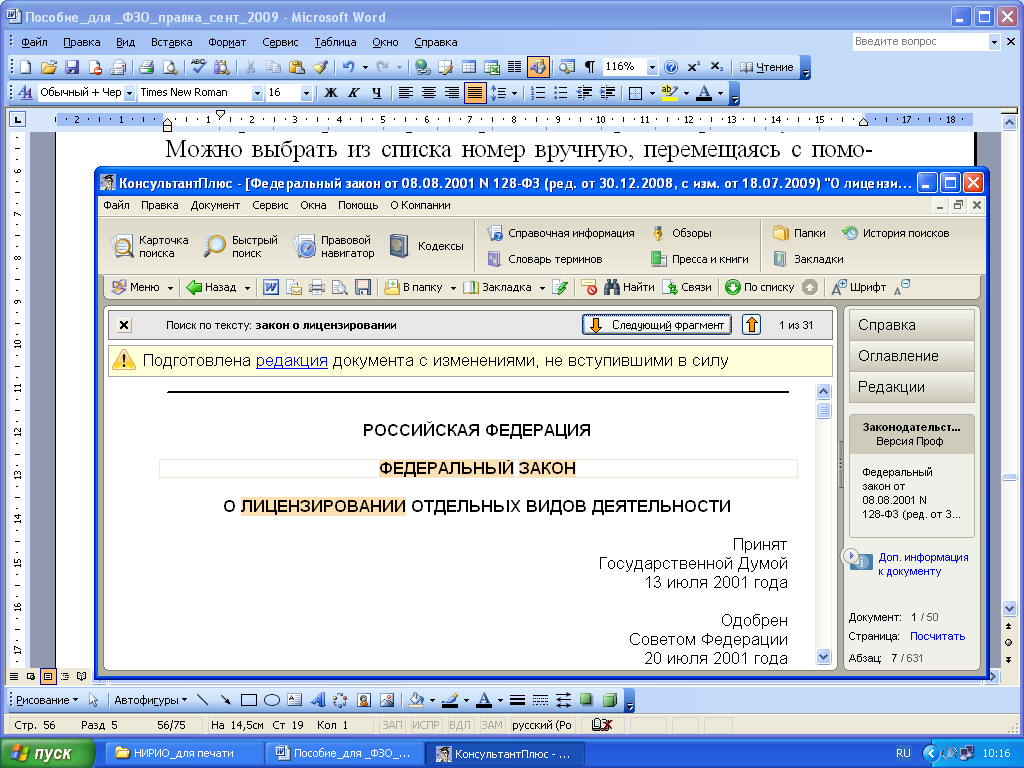
Task: Open Словарь терминов
Action: pos(545,259)
